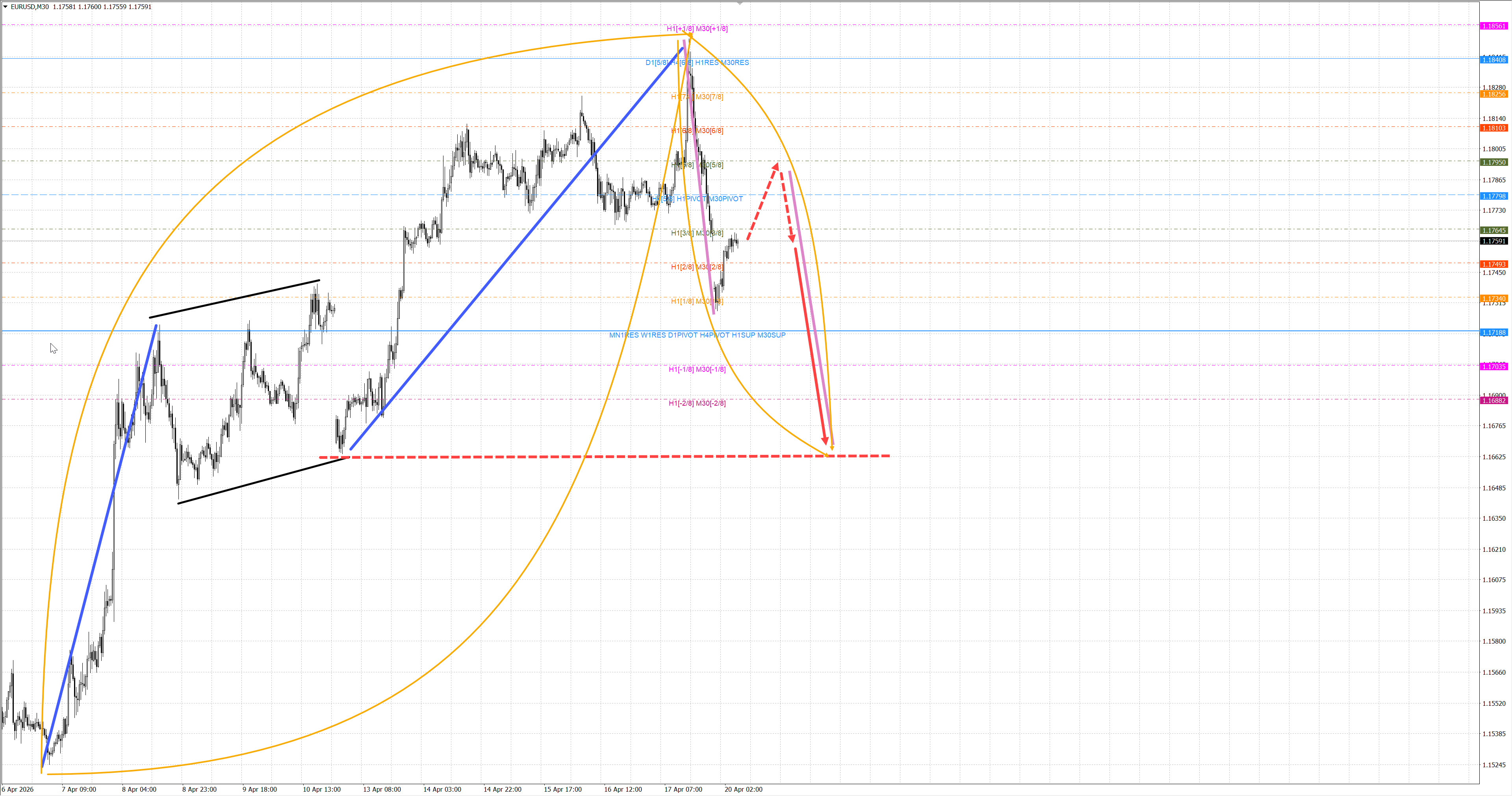Click the chart shift triangle marker at top
Image resolution: width=1512 pixels, height=796 pixels.
(740, 4)
